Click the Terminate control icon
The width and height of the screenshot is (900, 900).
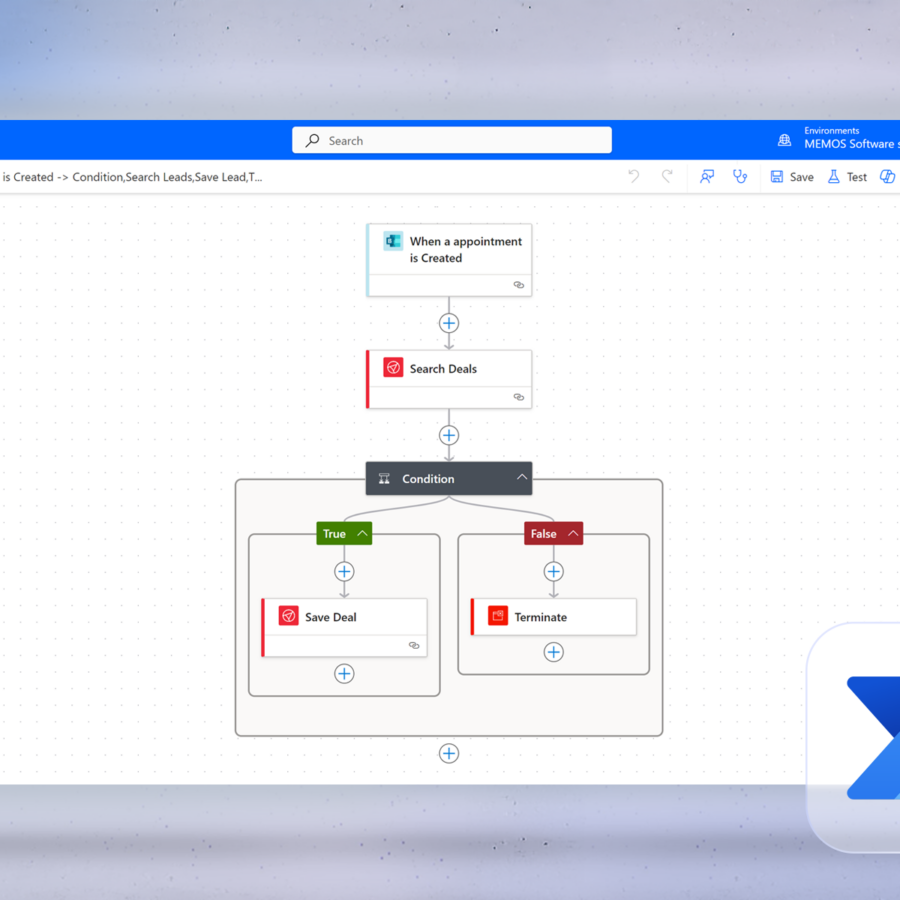pos(498,616)
